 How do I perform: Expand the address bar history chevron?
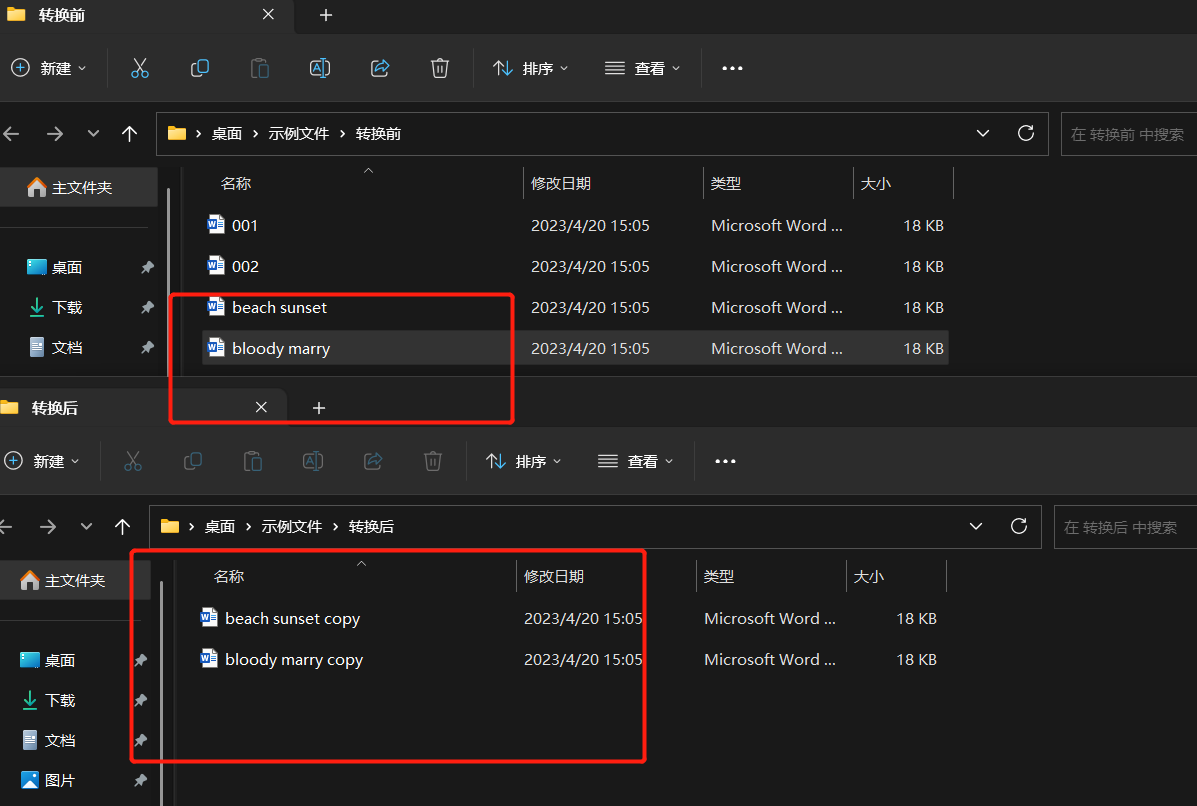tap(982, 133)
